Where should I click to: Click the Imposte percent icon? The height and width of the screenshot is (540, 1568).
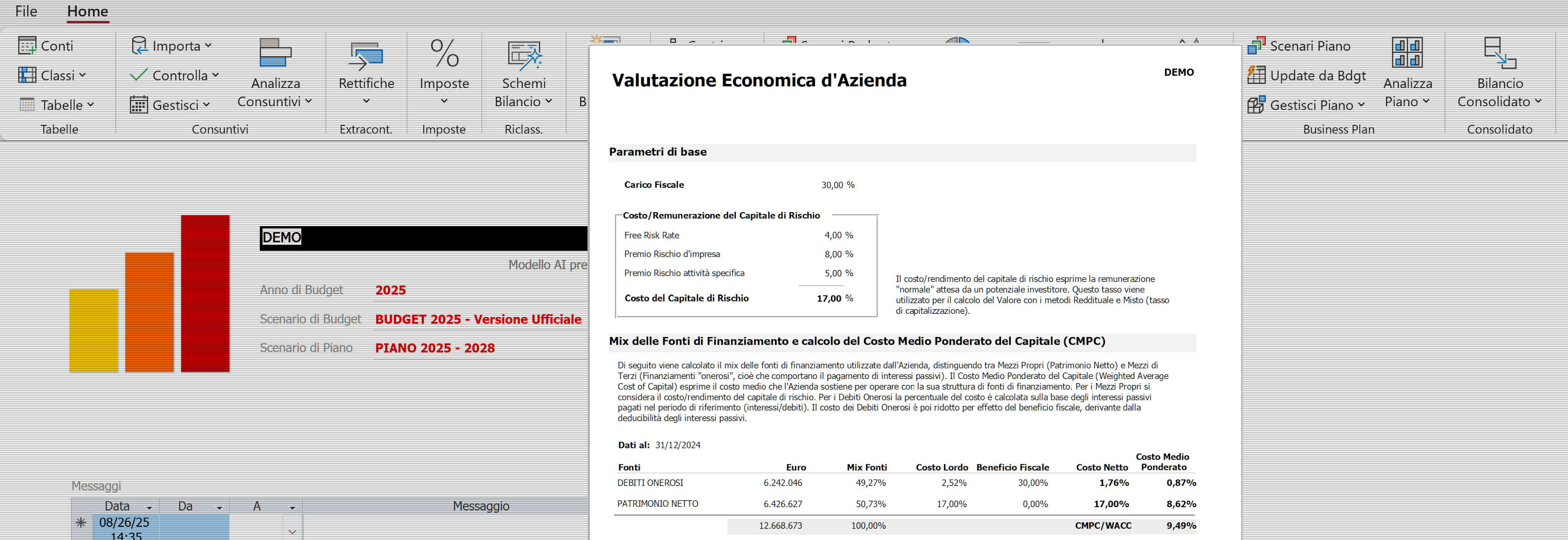(444, 53)
